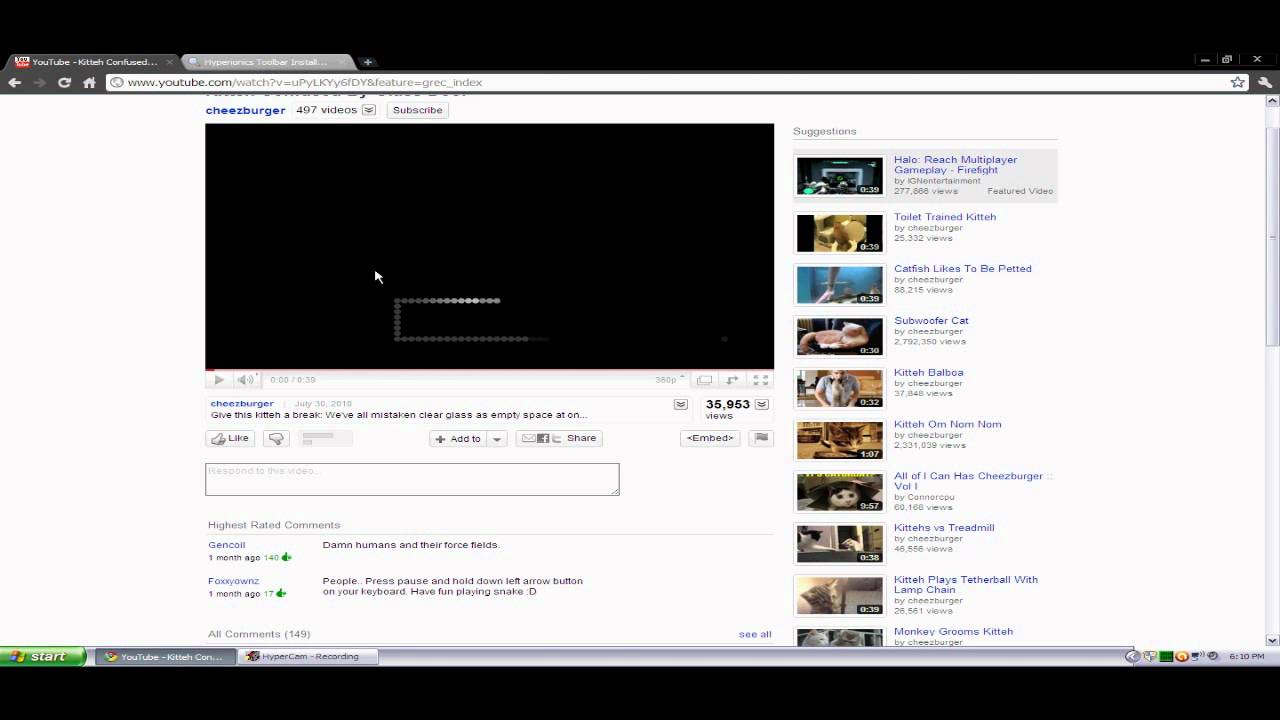Switch to the YouTube Kitteh Confused tab

93,62
